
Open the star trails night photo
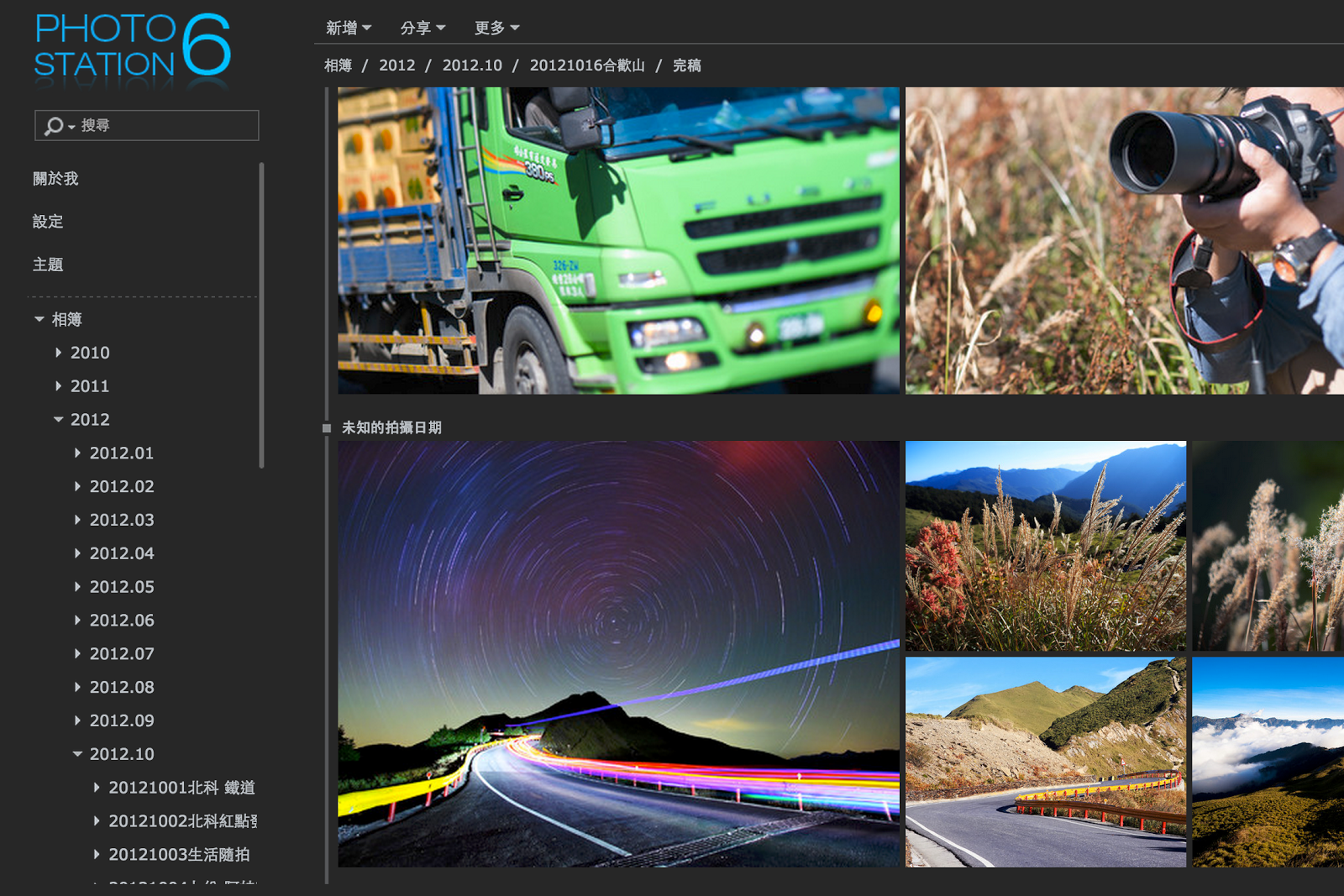click(x=618, y=654)
